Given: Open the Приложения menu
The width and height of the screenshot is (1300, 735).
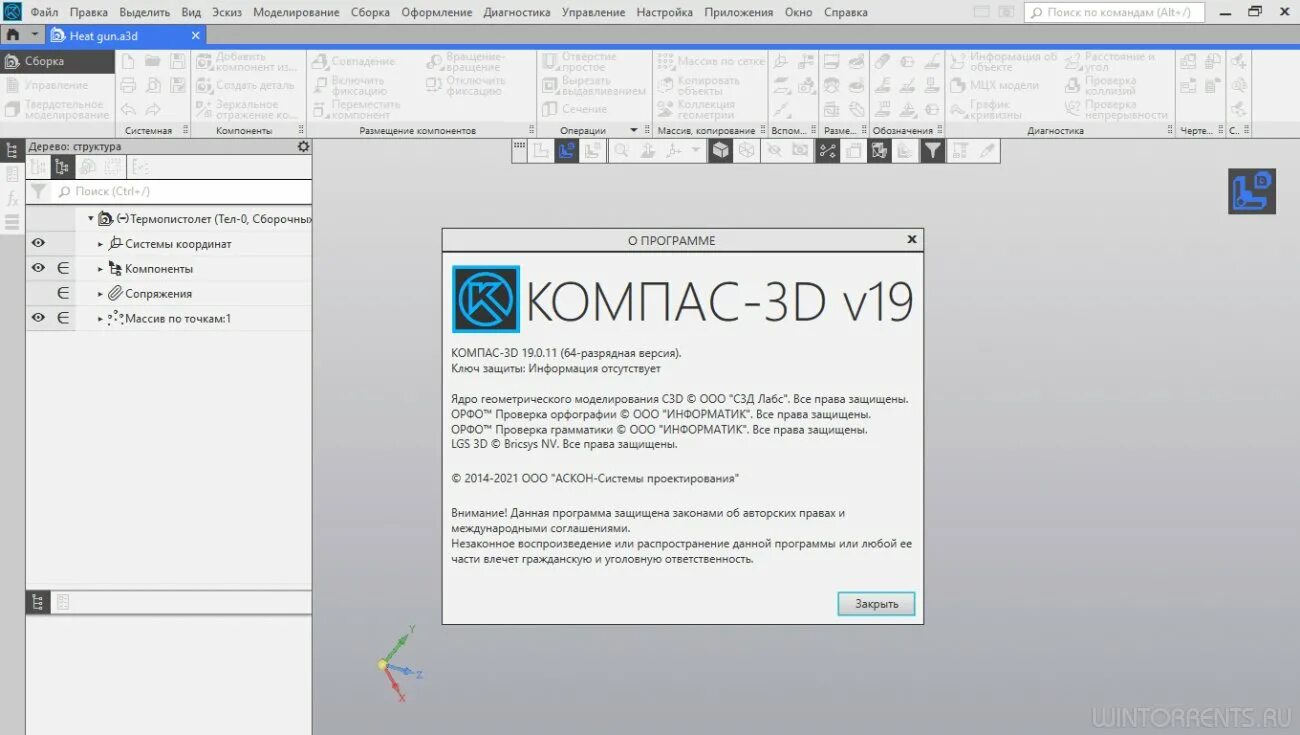Looking at the screenshot, I should (x=738, y=12).
